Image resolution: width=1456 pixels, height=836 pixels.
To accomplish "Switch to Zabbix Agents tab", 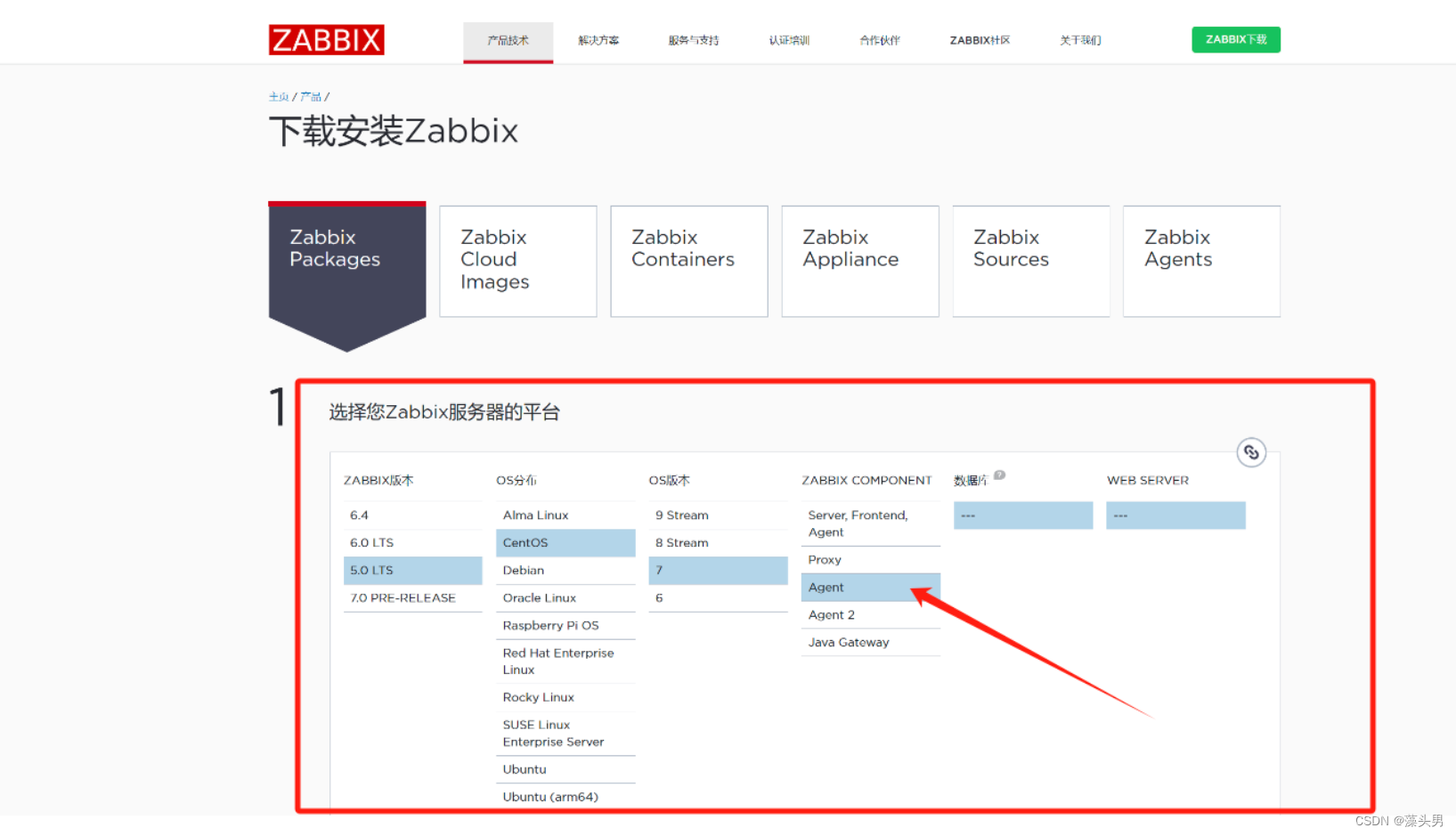I will 1202,262.
